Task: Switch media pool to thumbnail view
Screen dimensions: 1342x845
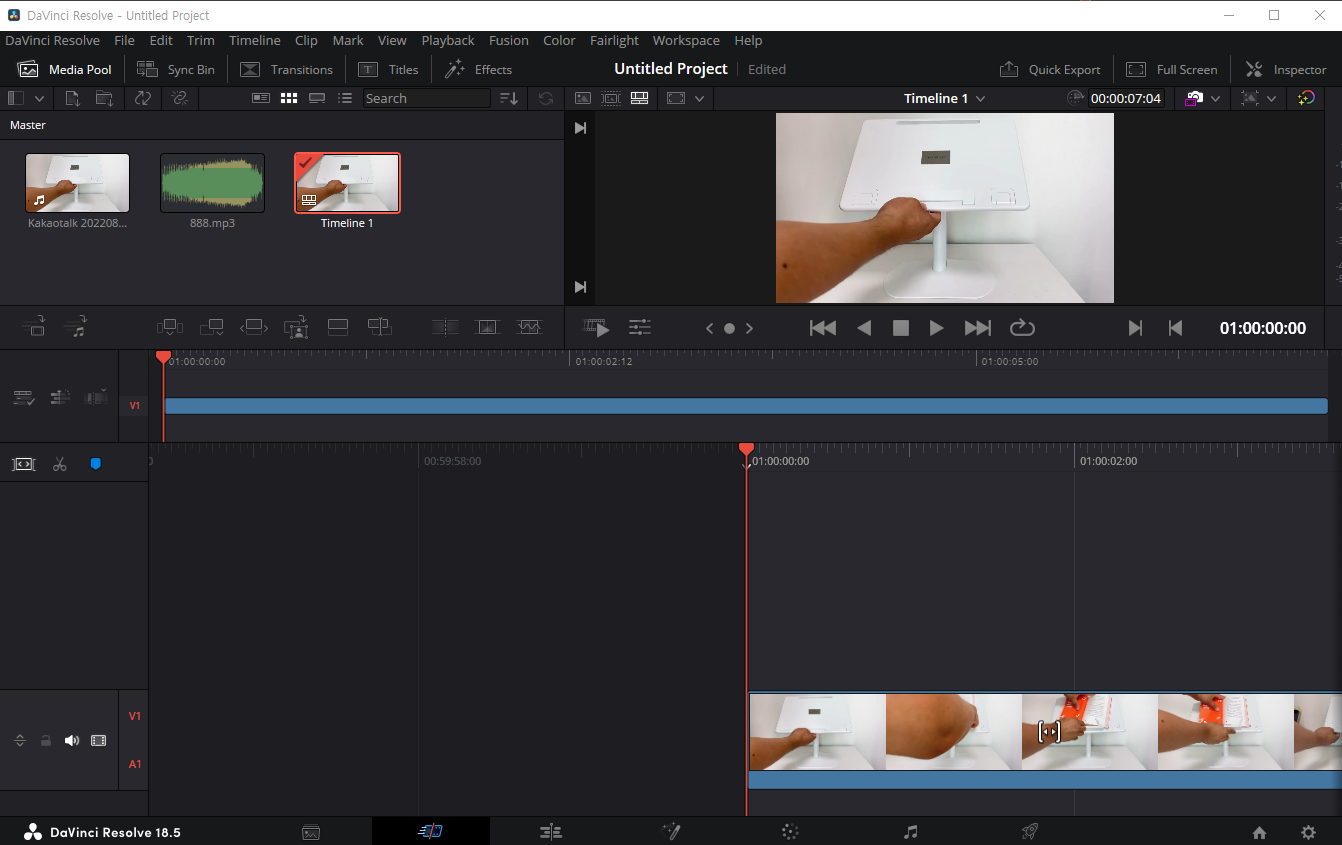Action: [x=289, y=98]
